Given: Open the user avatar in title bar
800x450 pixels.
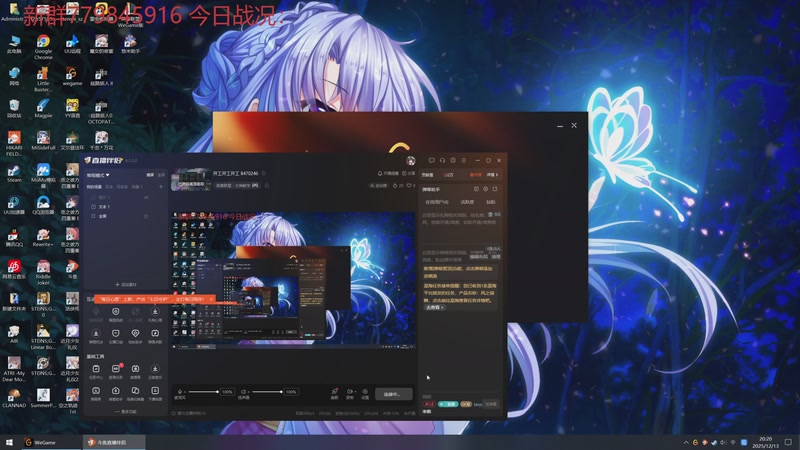Looking at the screenshot, I should [411, 160].
